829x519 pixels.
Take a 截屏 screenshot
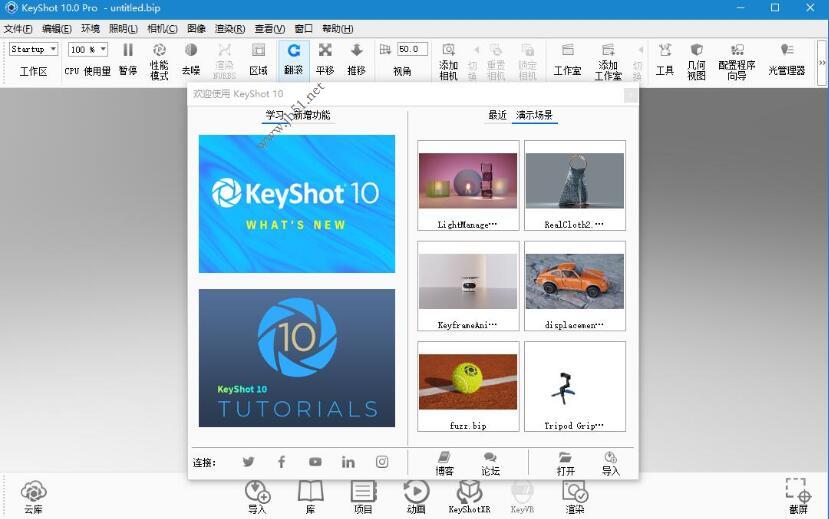click(798, 496)
